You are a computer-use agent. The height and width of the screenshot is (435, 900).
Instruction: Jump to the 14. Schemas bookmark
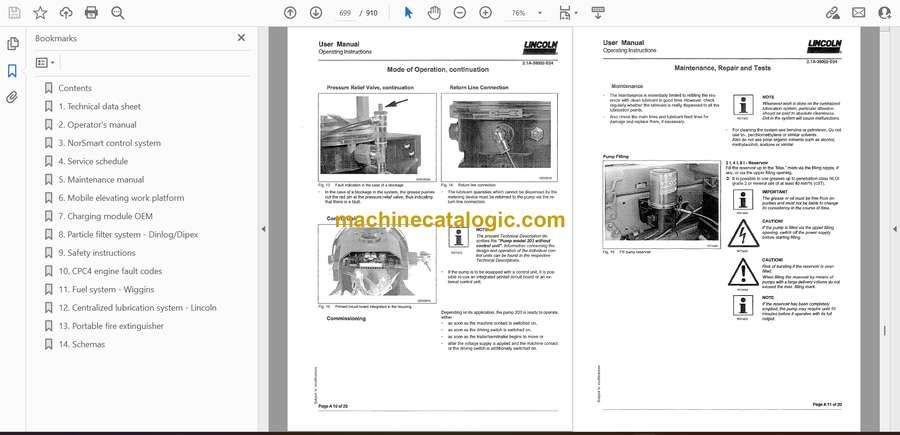tap(82, 344)
